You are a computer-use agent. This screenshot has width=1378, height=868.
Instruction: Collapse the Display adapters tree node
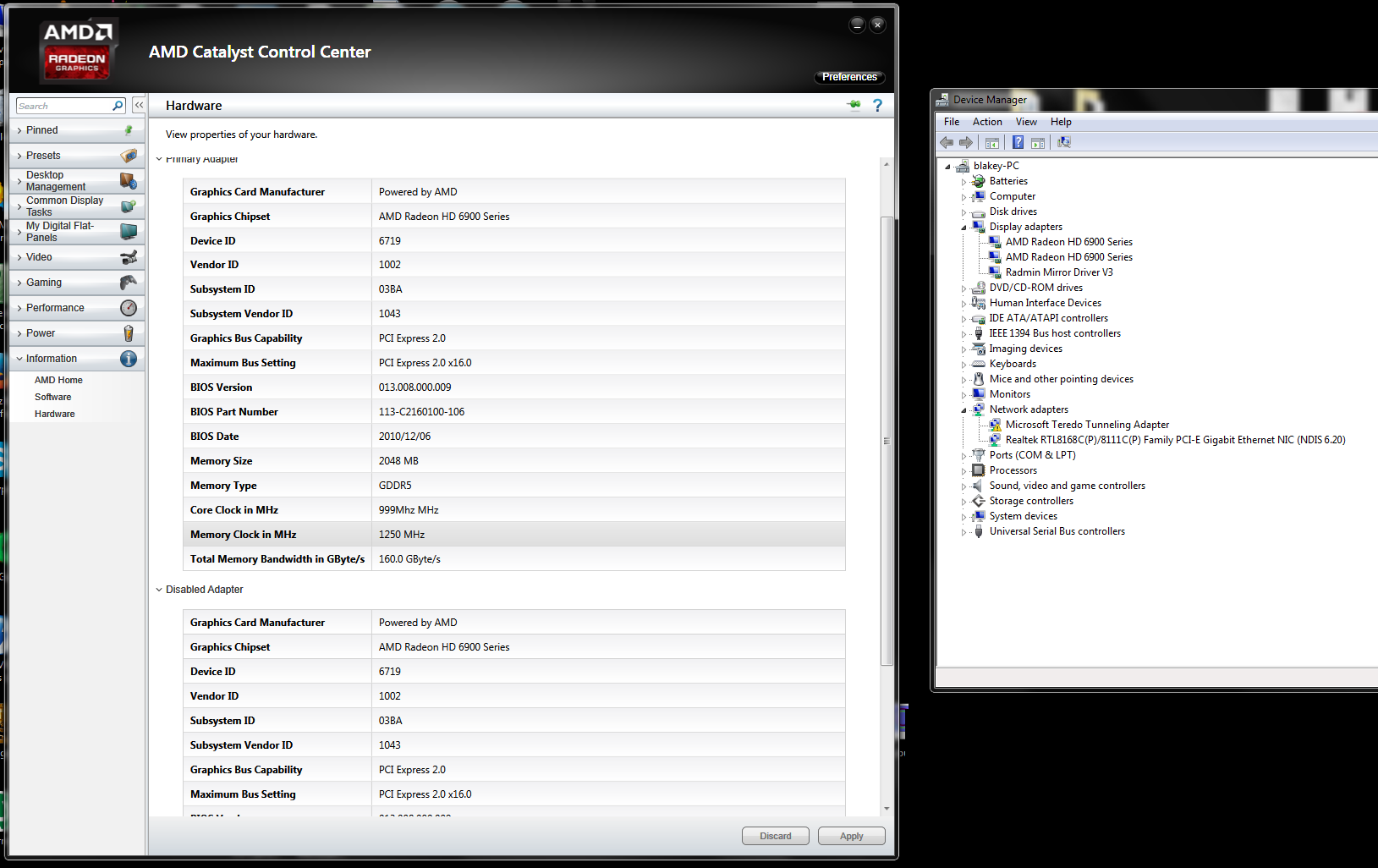tap(964, 228)
